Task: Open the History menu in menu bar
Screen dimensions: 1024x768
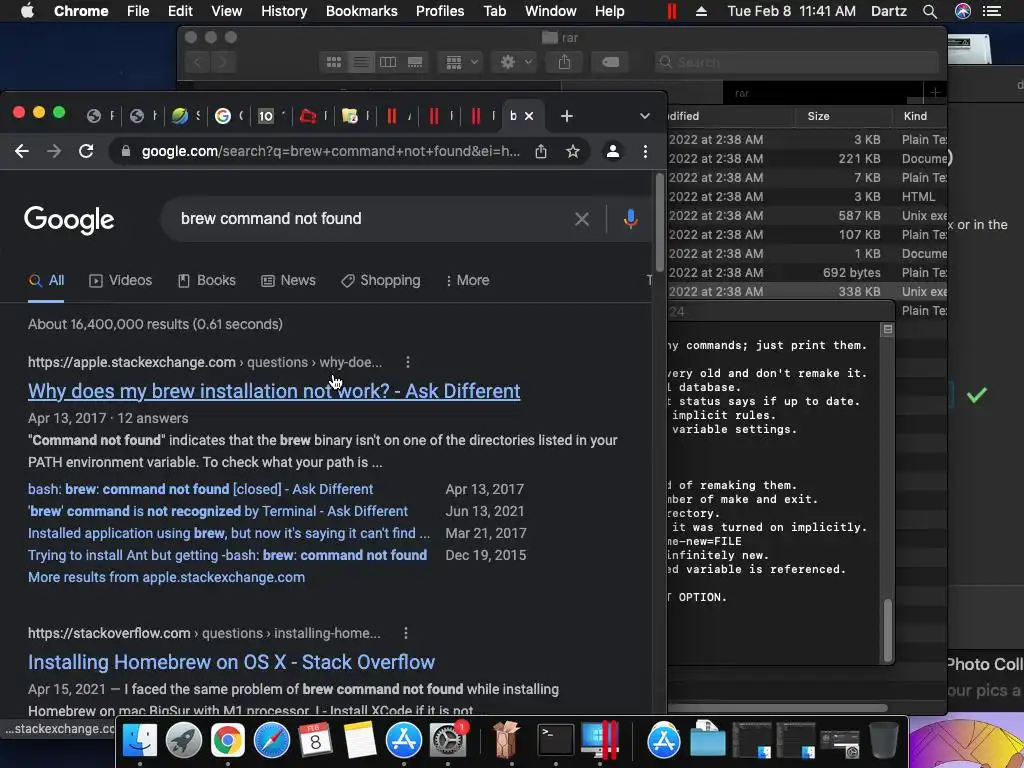Action: pos(283,11)
